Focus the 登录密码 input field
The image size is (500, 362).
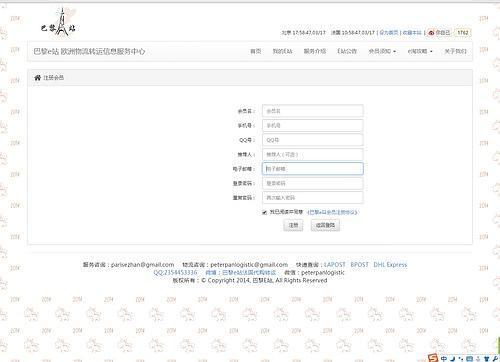coord(313,183)
